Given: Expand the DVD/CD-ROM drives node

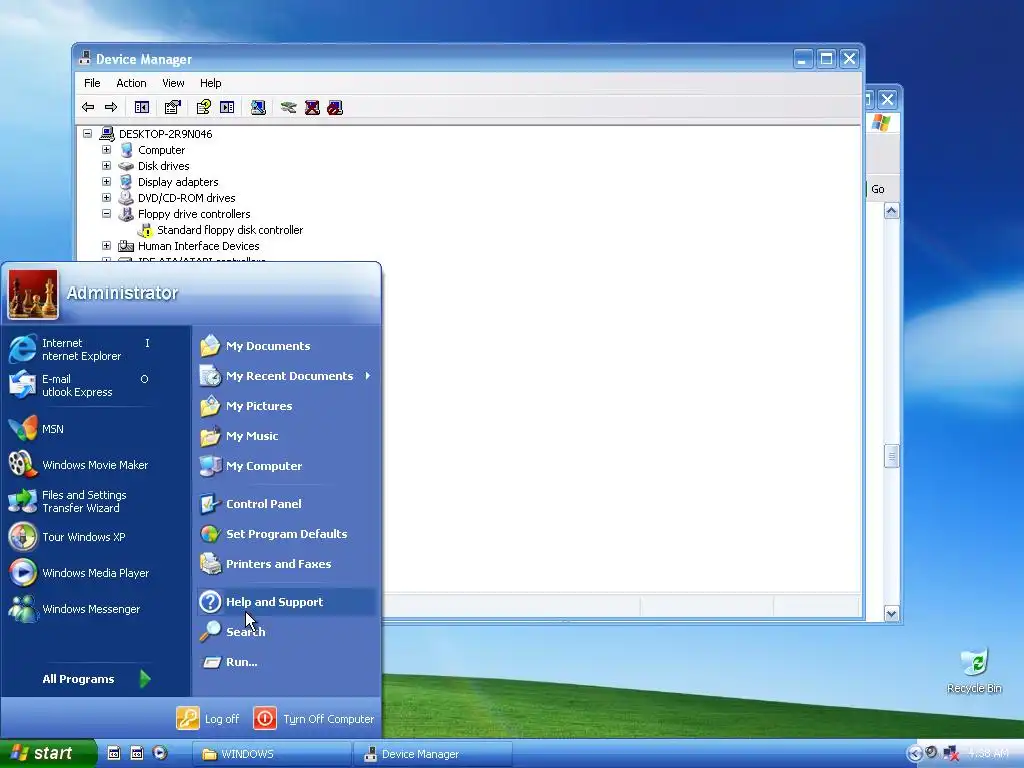Looking at the screenshot, I should (106, 197).
